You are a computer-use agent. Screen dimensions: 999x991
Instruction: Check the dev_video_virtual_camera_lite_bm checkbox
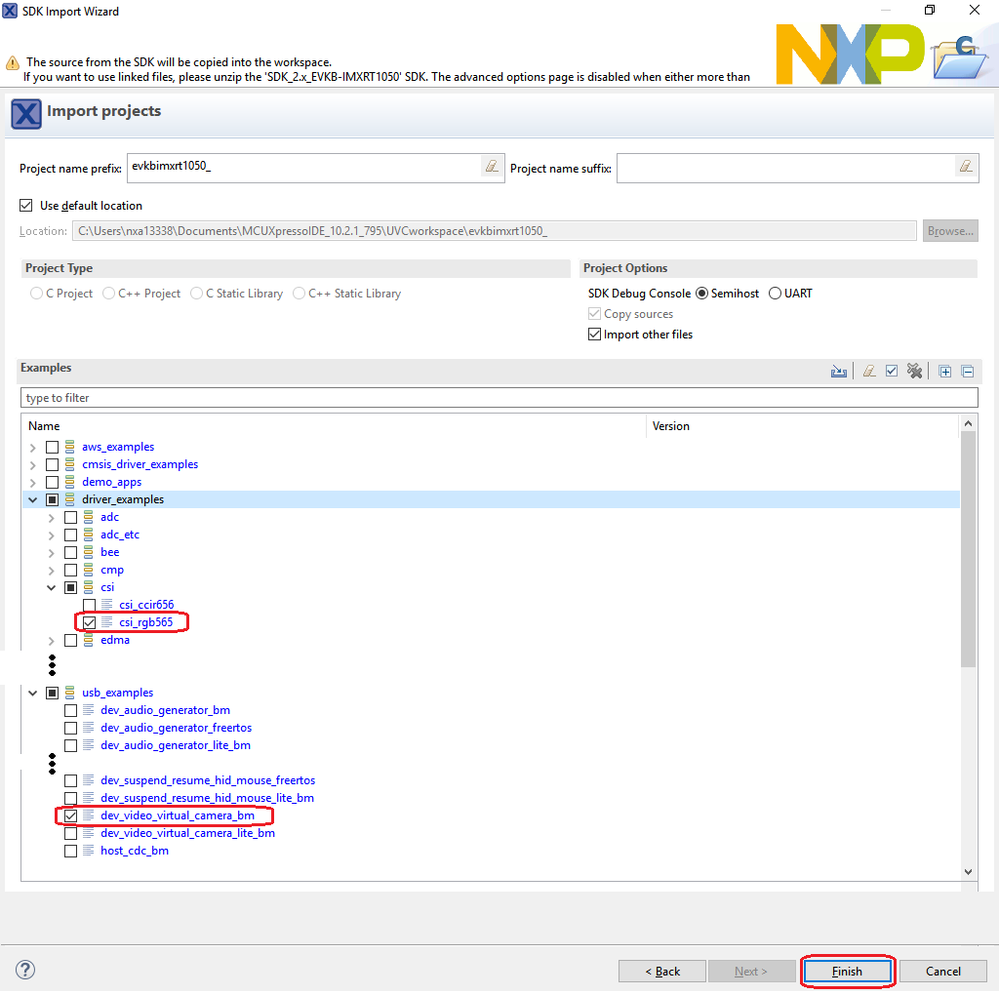tap(71, 834)
